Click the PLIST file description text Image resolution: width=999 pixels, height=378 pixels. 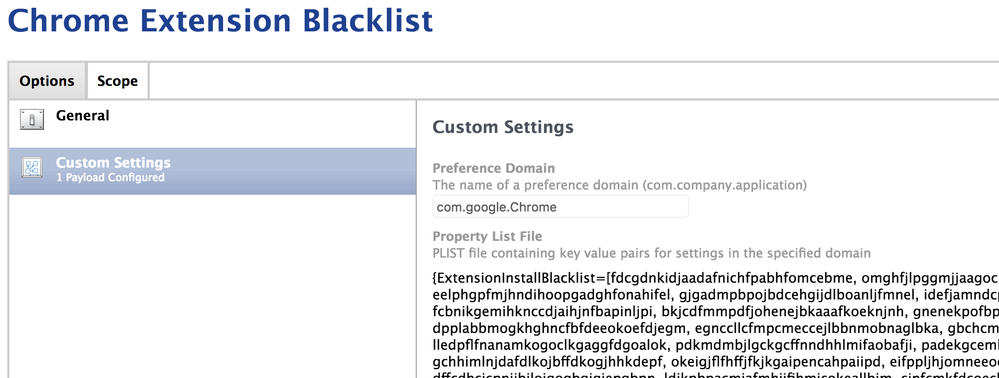[651, 253]
